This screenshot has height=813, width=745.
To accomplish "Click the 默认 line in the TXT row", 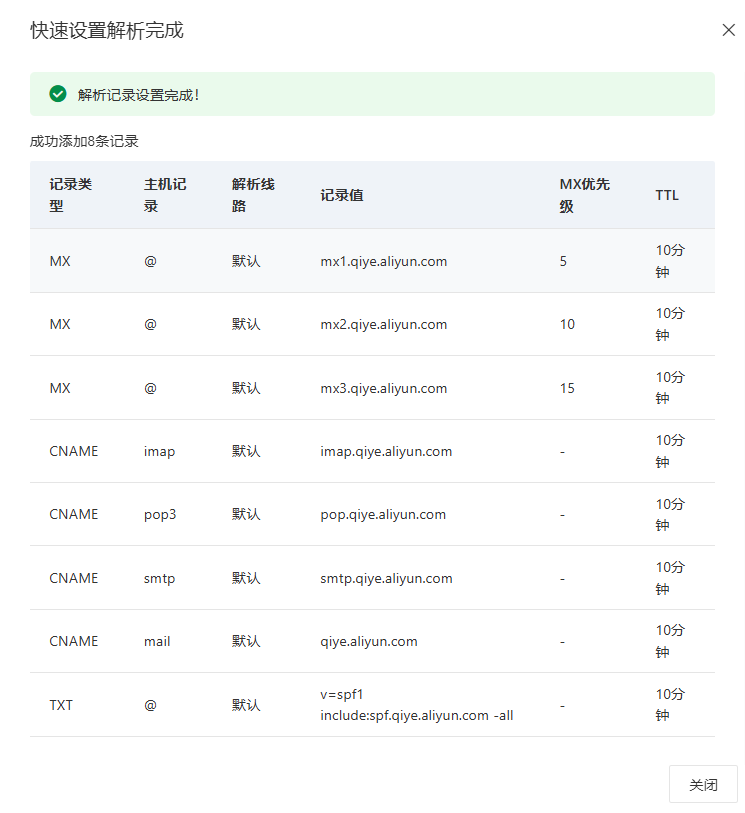I will pos(246,705).
